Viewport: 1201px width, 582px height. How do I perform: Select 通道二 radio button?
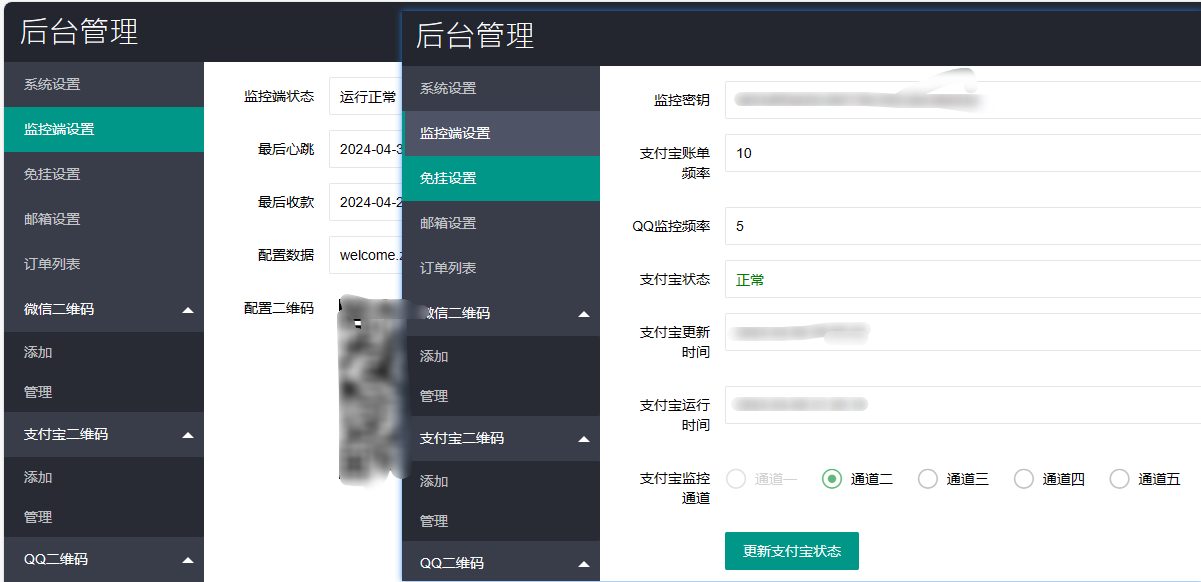coord(831,479)
